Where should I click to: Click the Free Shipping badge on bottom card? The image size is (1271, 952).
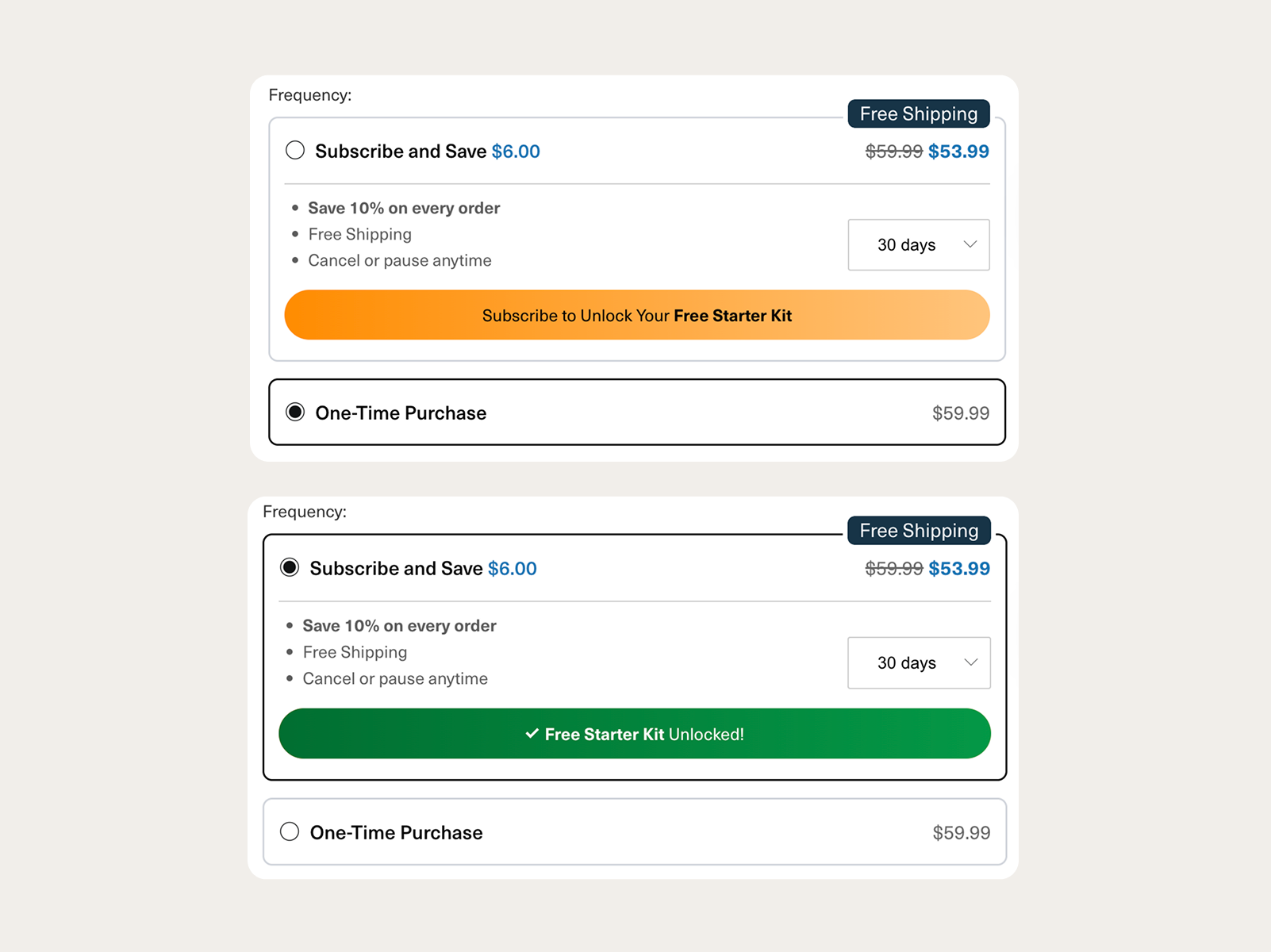919,530
